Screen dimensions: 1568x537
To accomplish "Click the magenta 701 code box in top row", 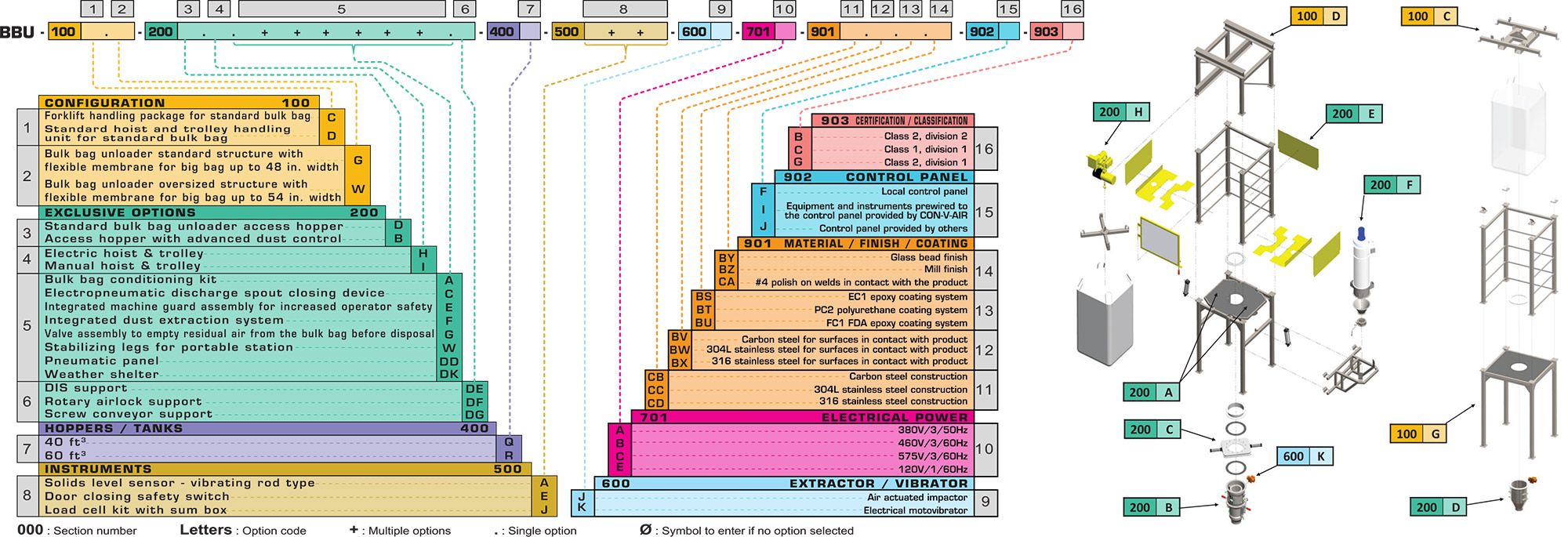I will [x=768, y=31].
